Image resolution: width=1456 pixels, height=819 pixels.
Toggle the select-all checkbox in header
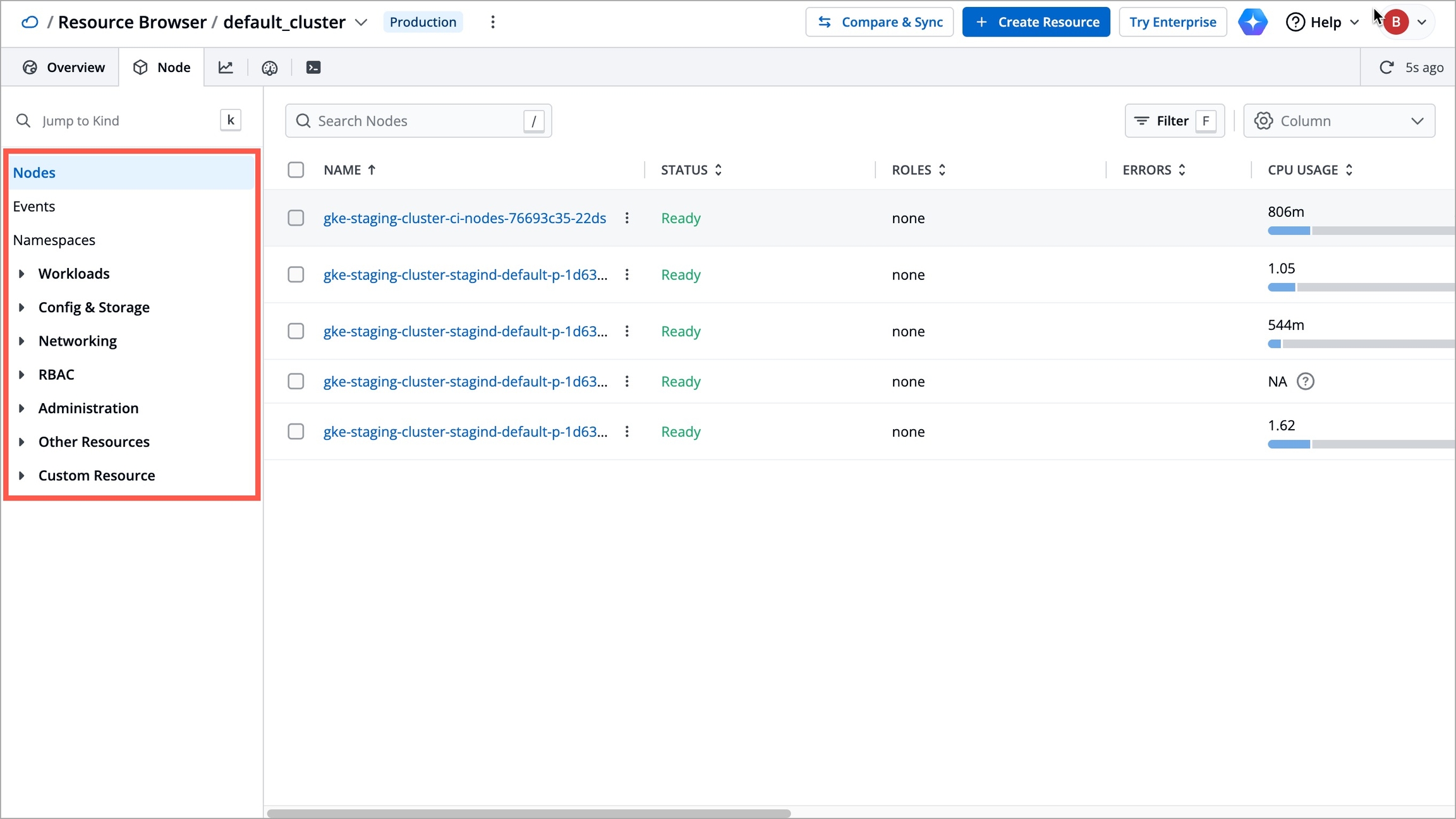tap(296, 170)
